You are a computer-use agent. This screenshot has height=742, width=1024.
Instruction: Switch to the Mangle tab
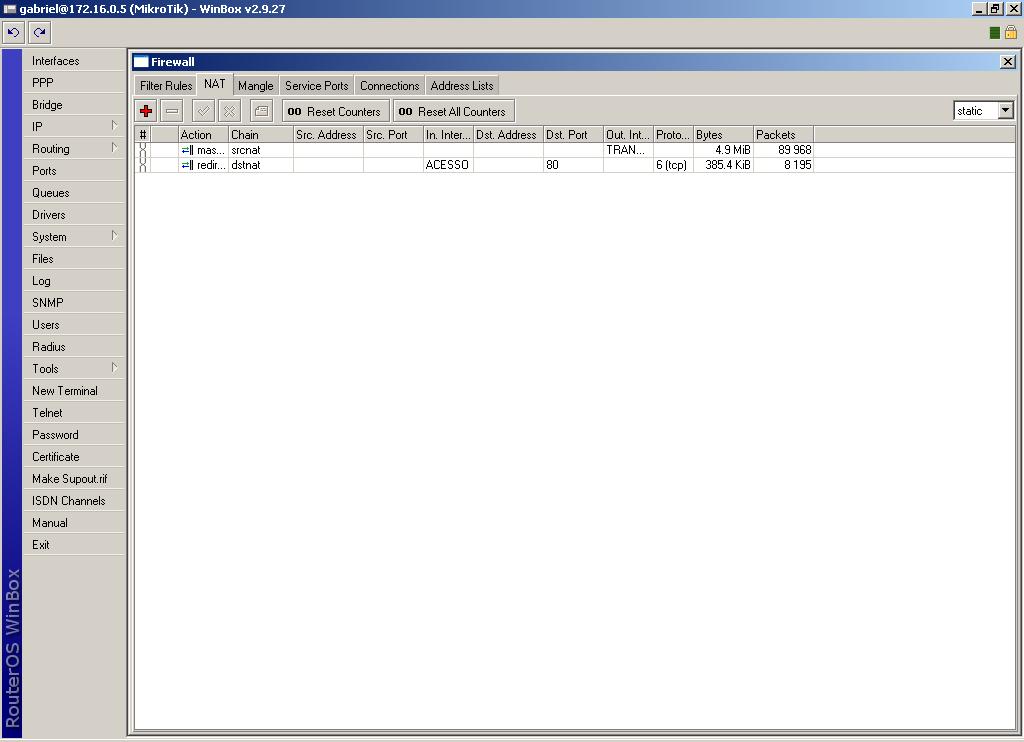(x=255, y=86)
